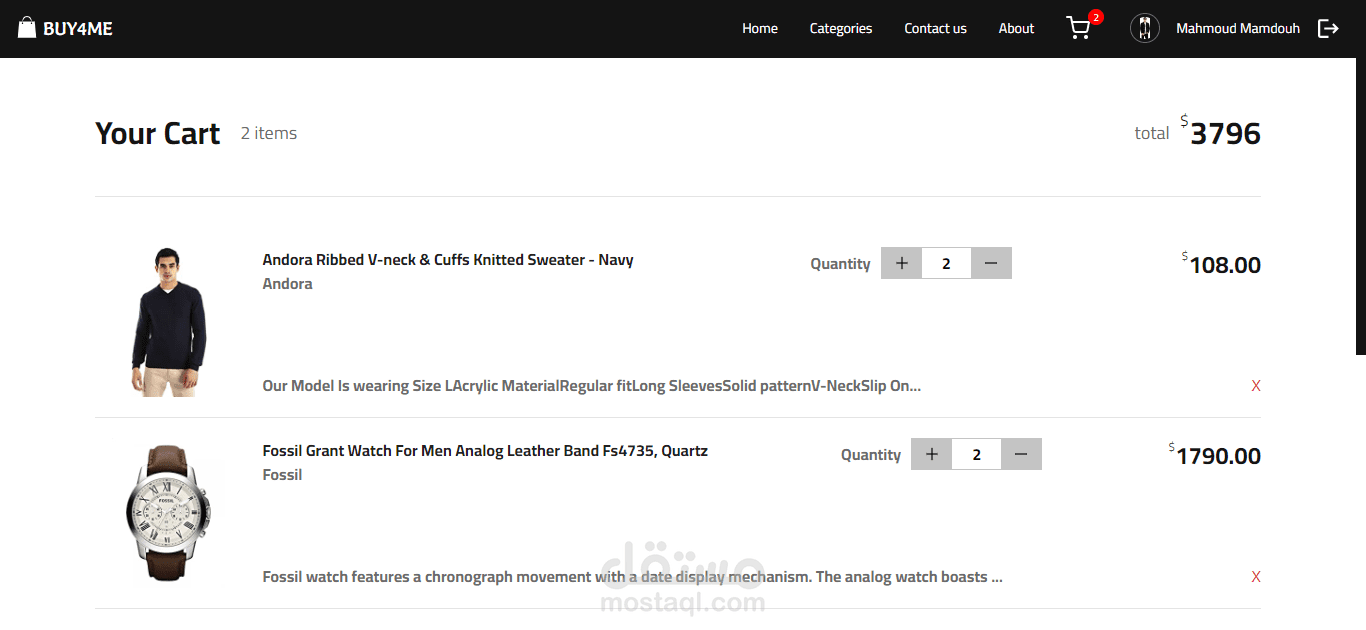Open the Fossil Grant Watch product title
This screenshot has width=1366, height=630.
[485, 451]
